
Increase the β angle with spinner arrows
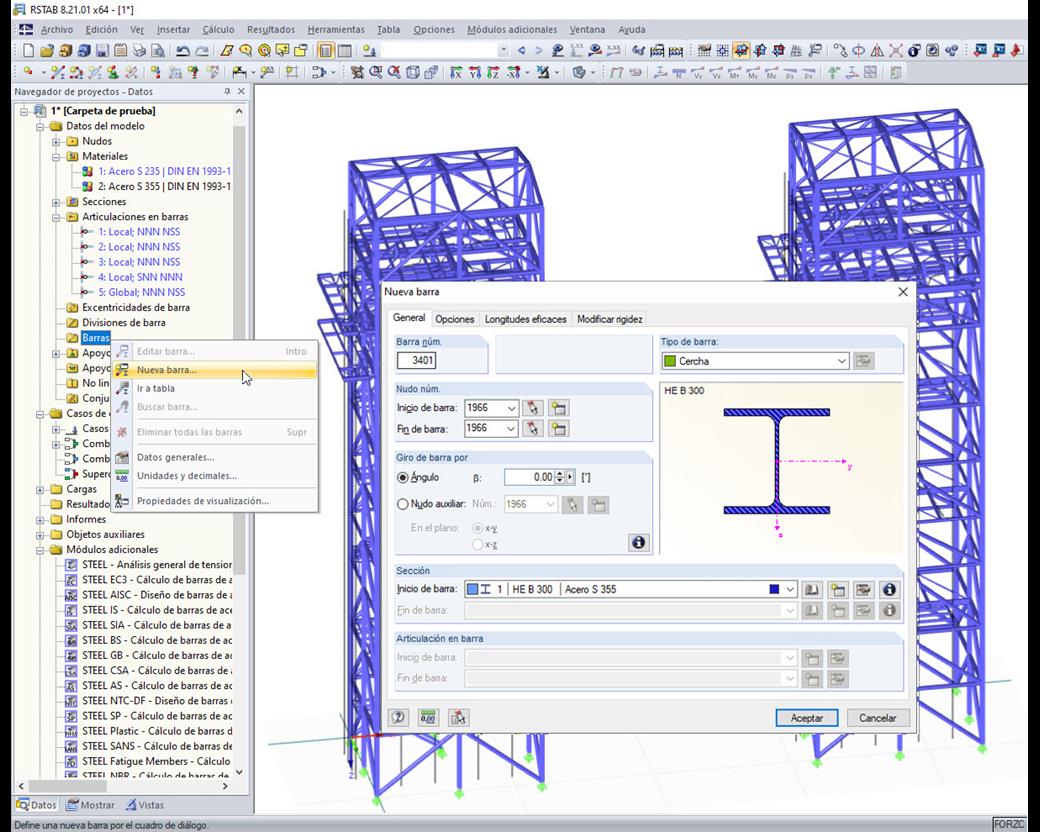coord(560,474)
